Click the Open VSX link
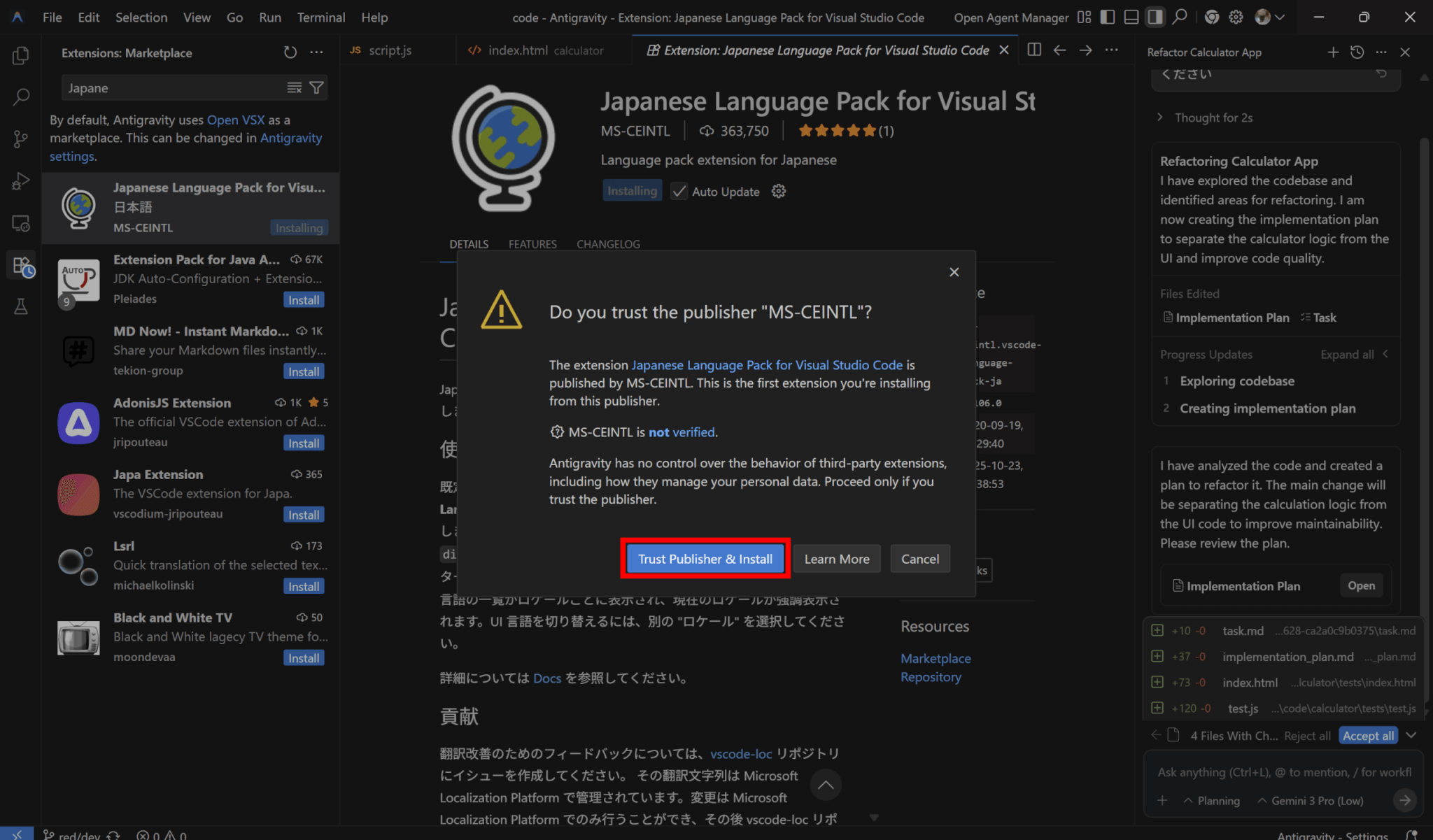Viewport: 1433px width, 840px height. coord(235,120)
